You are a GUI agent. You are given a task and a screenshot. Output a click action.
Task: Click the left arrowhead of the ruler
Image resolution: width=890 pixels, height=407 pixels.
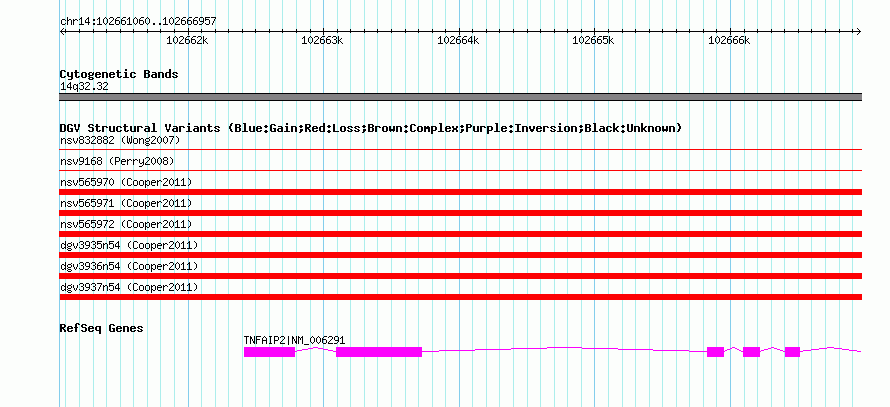[62, 31]
